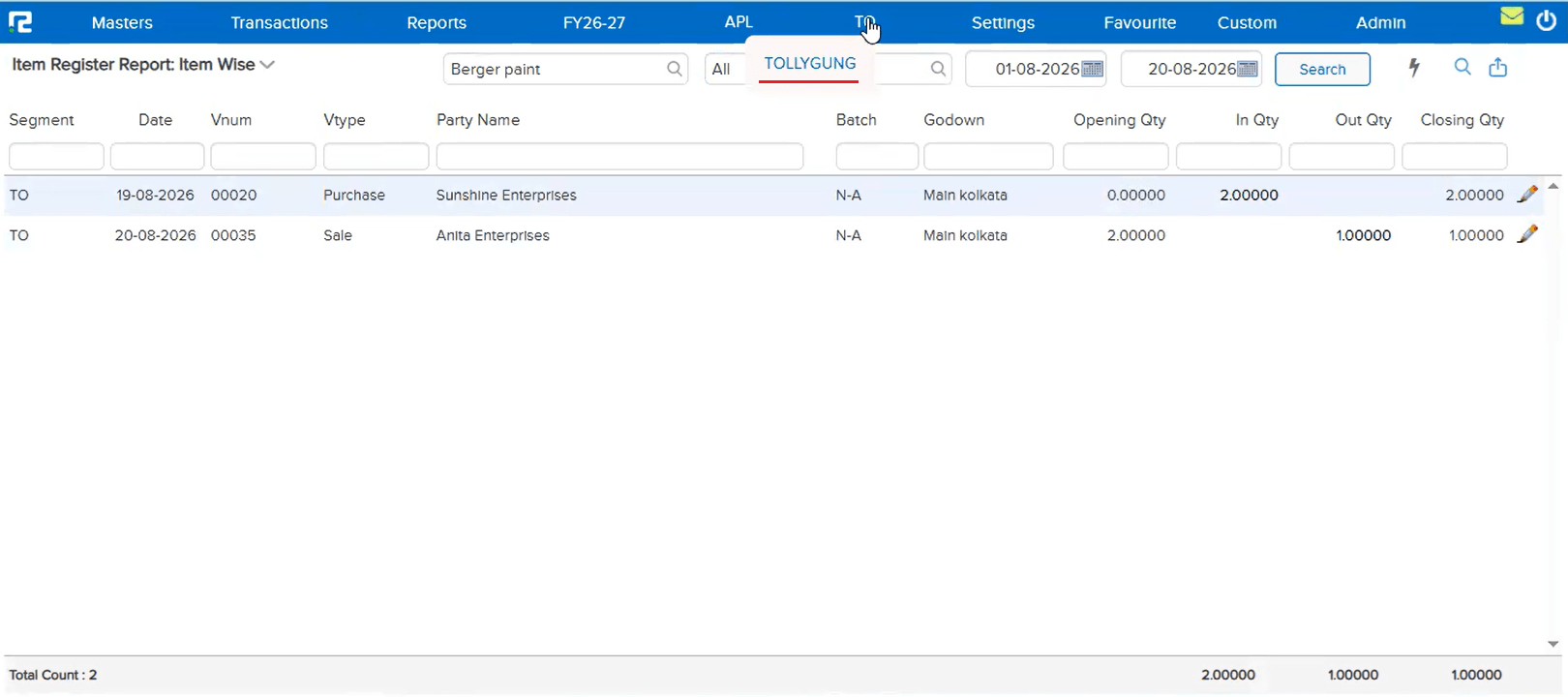Click the power logout icon

[1547, 19]
